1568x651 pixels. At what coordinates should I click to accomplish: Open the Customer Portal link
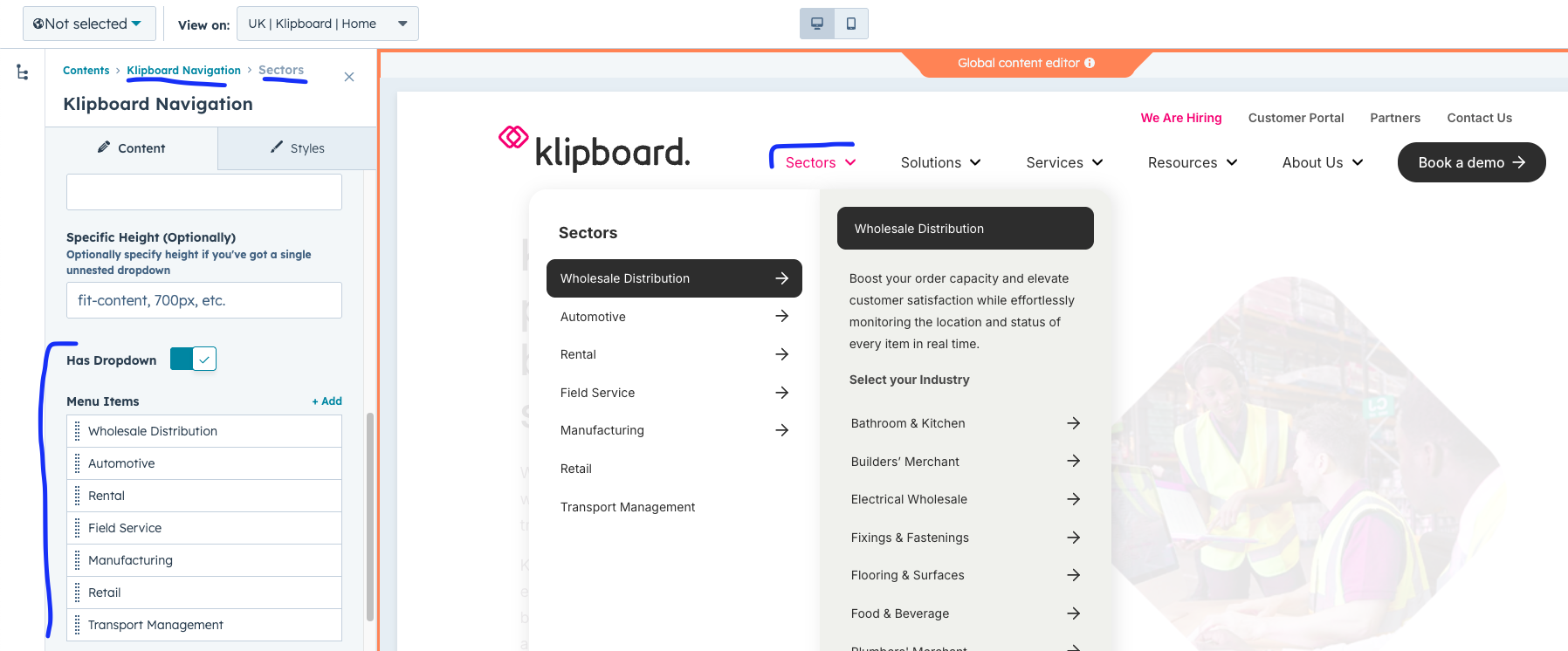pyautogui.click(x=1296, y=118)
